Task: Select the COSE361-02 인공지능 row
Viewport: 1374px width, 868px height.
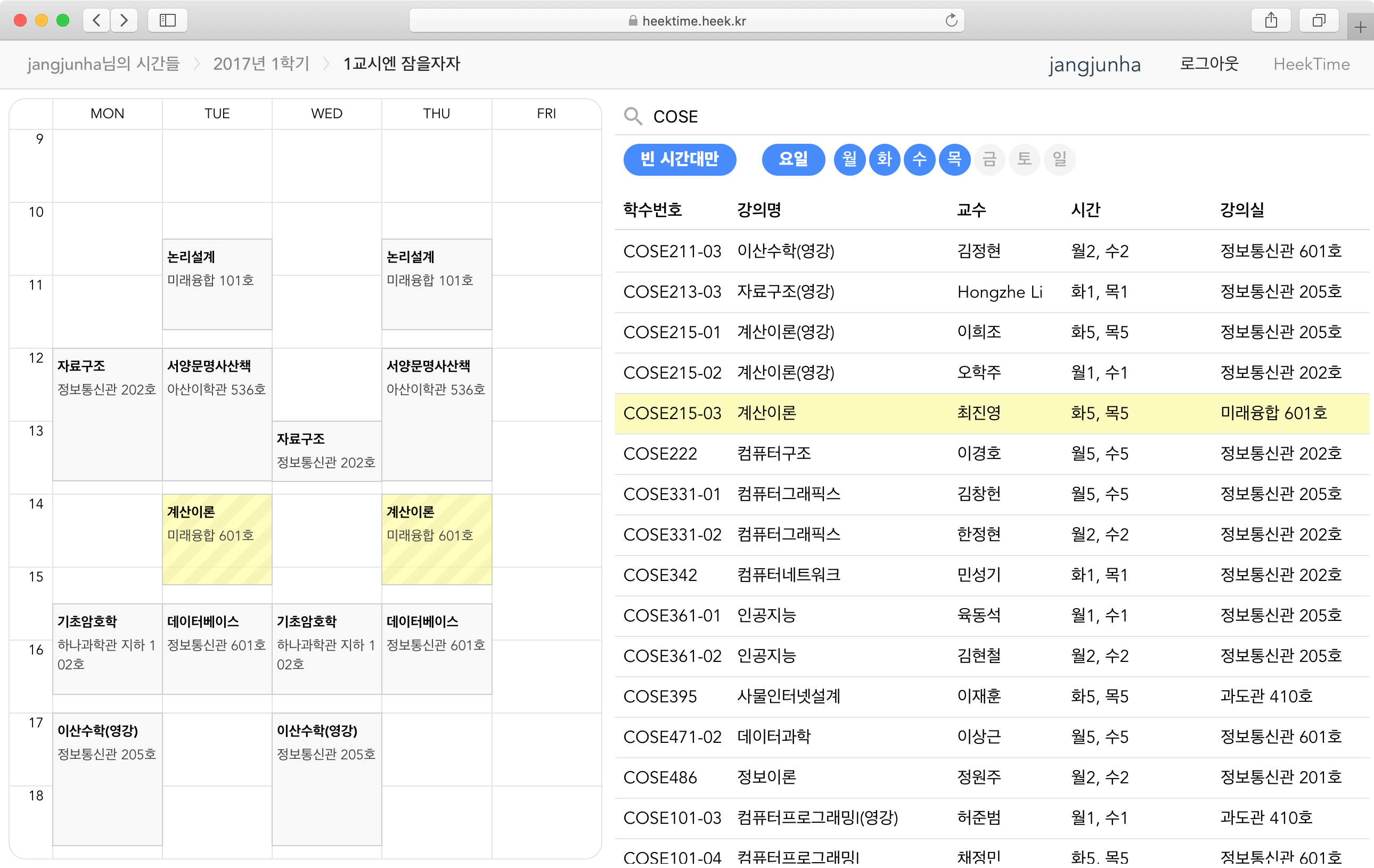Action: (992, 656)
